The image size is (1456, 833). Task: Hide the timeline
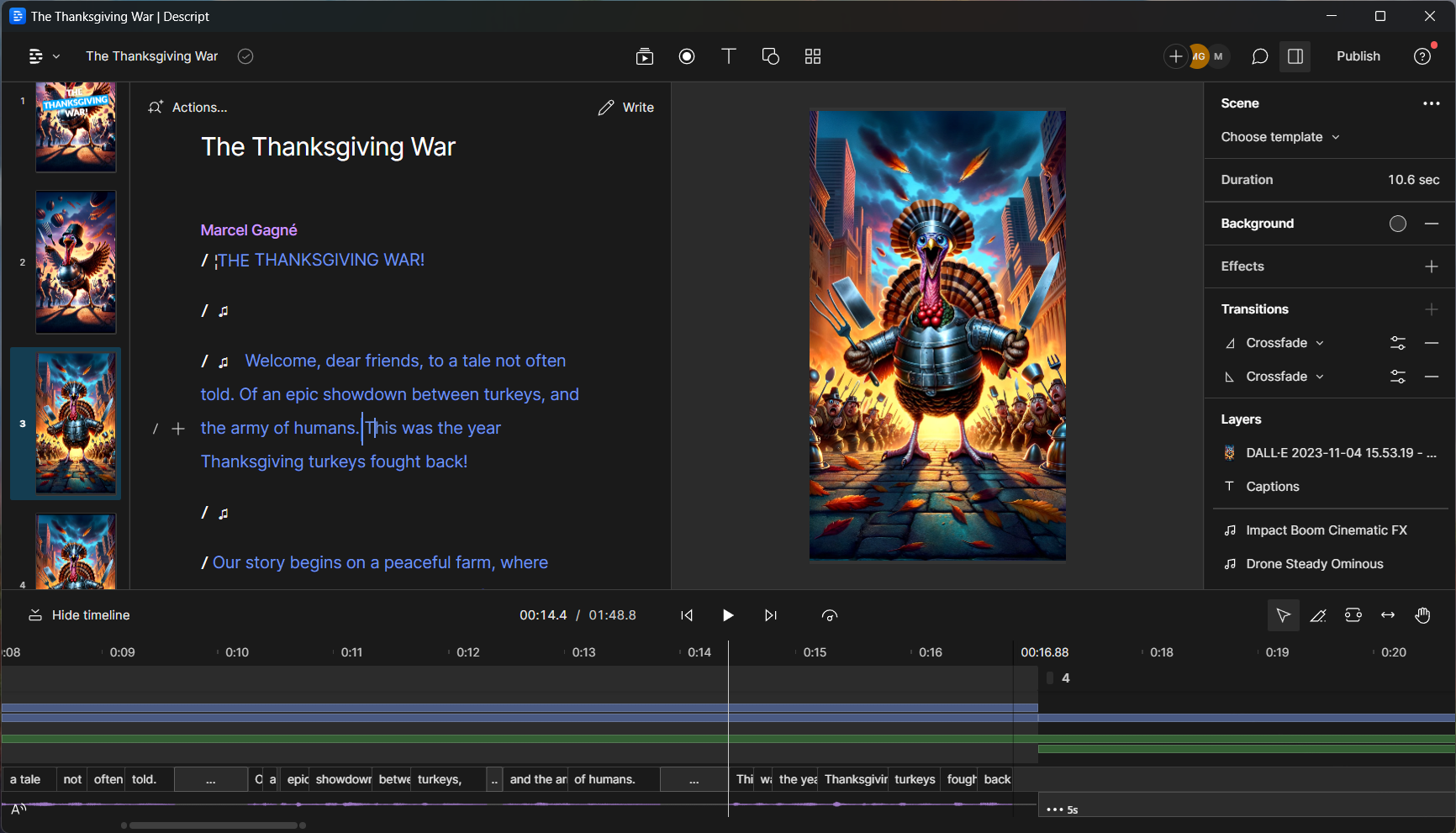[x=80, y=615]
